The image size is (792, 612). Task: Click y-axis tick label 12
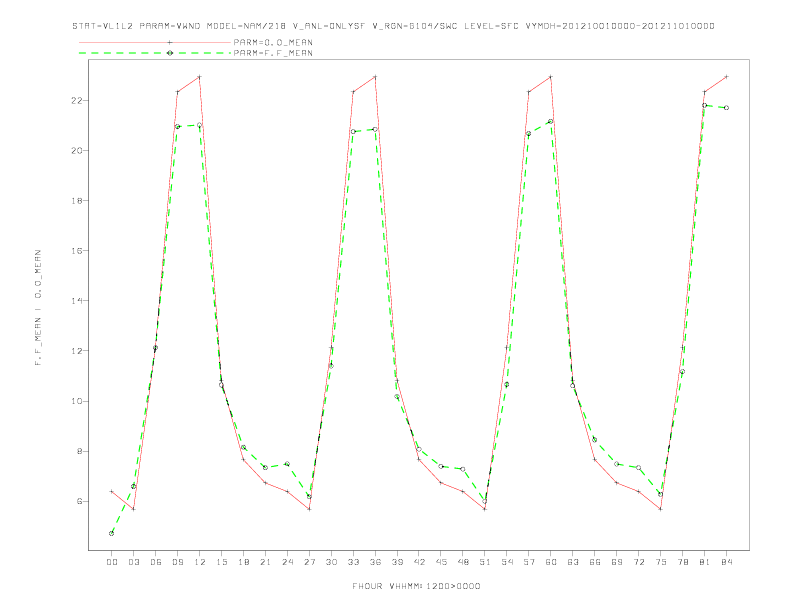click(x=78, y=350)
